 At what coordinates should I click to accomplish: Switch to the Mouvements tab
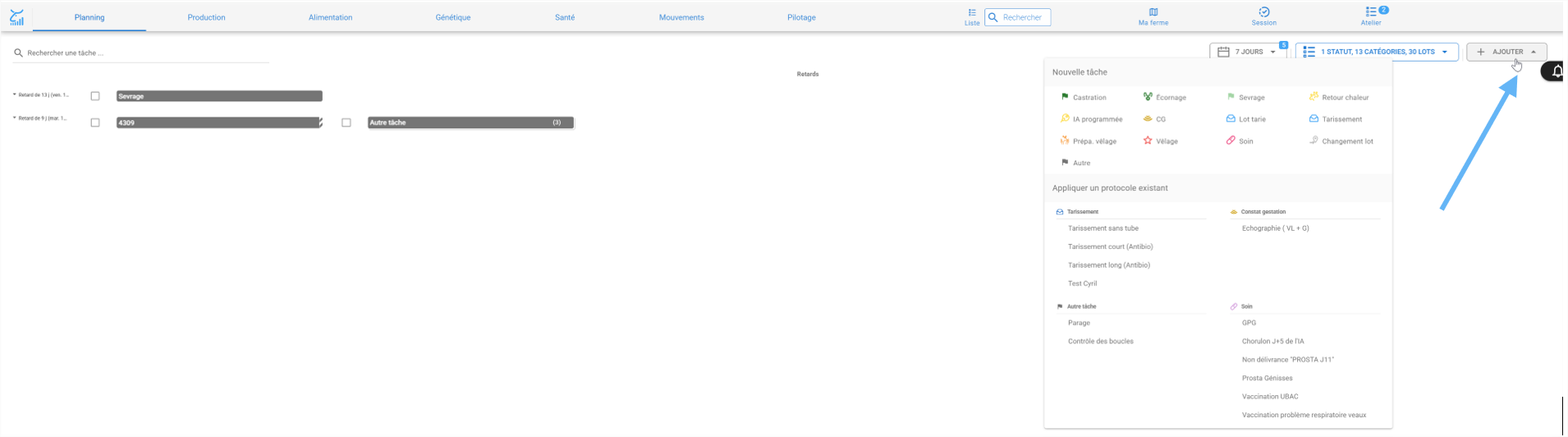[681, 17]
